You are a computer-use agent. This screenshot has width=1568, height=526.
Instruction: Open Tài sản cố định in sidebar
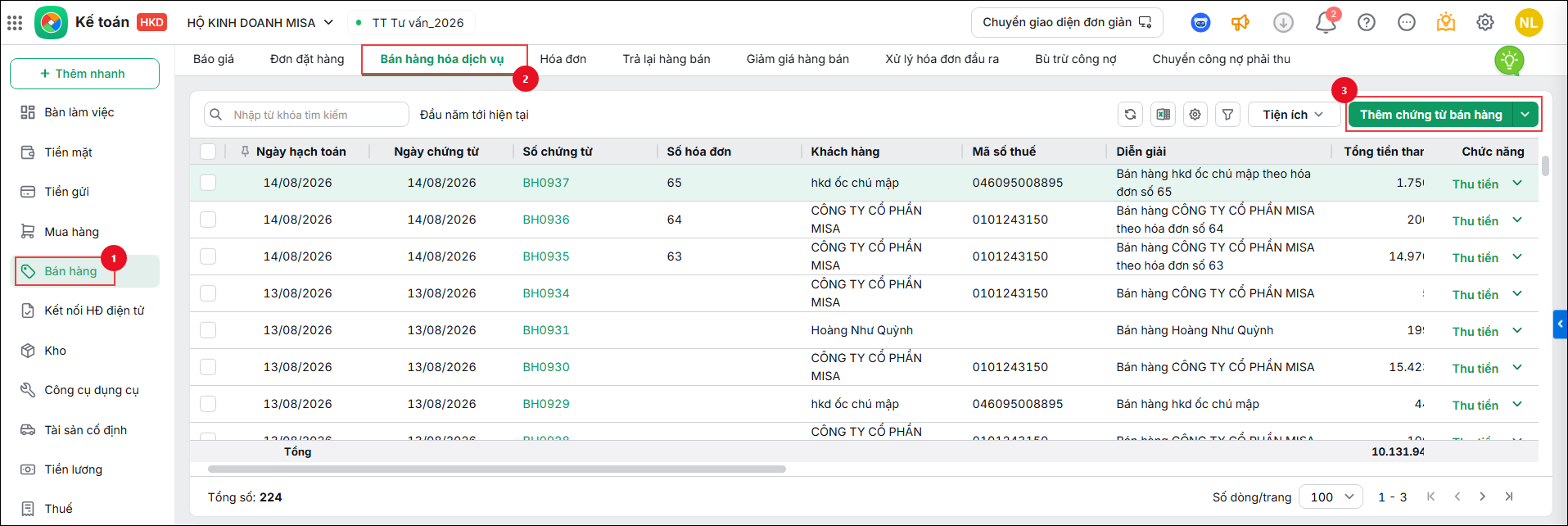pyautogui.click(x=85, y=430)
